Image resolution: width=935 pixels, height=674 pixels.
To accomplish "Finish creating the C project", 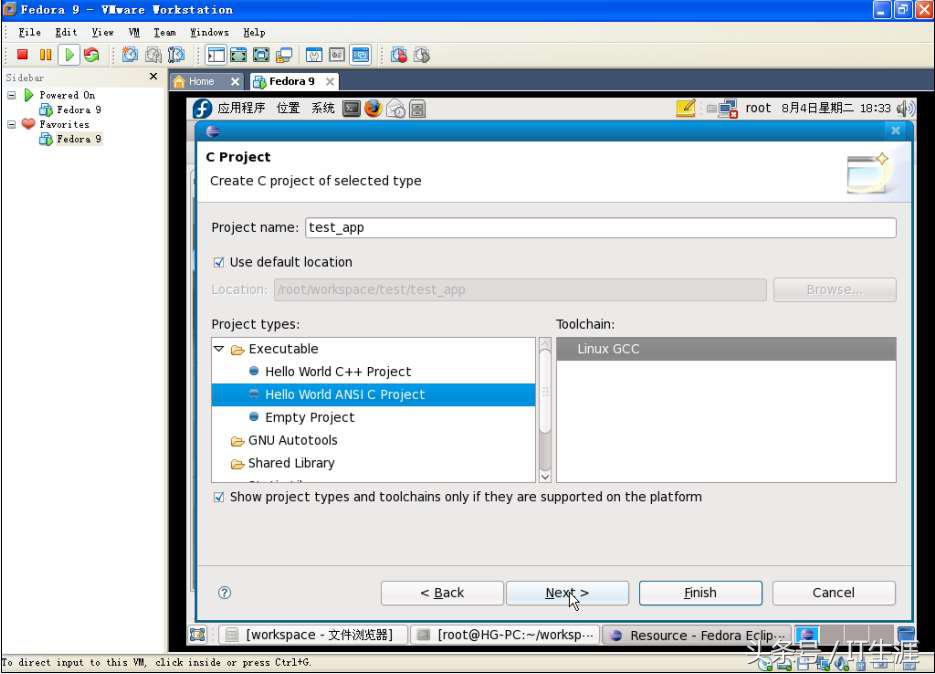I will [x=700, y=592].
